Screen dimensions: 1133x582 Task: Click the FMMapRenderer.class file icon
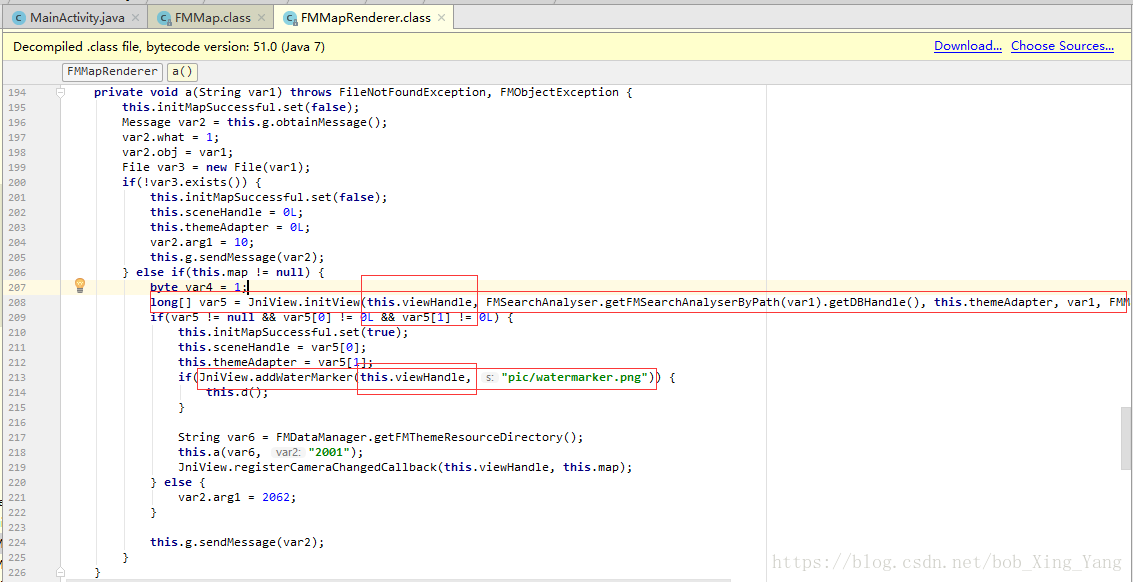[291, 17]
